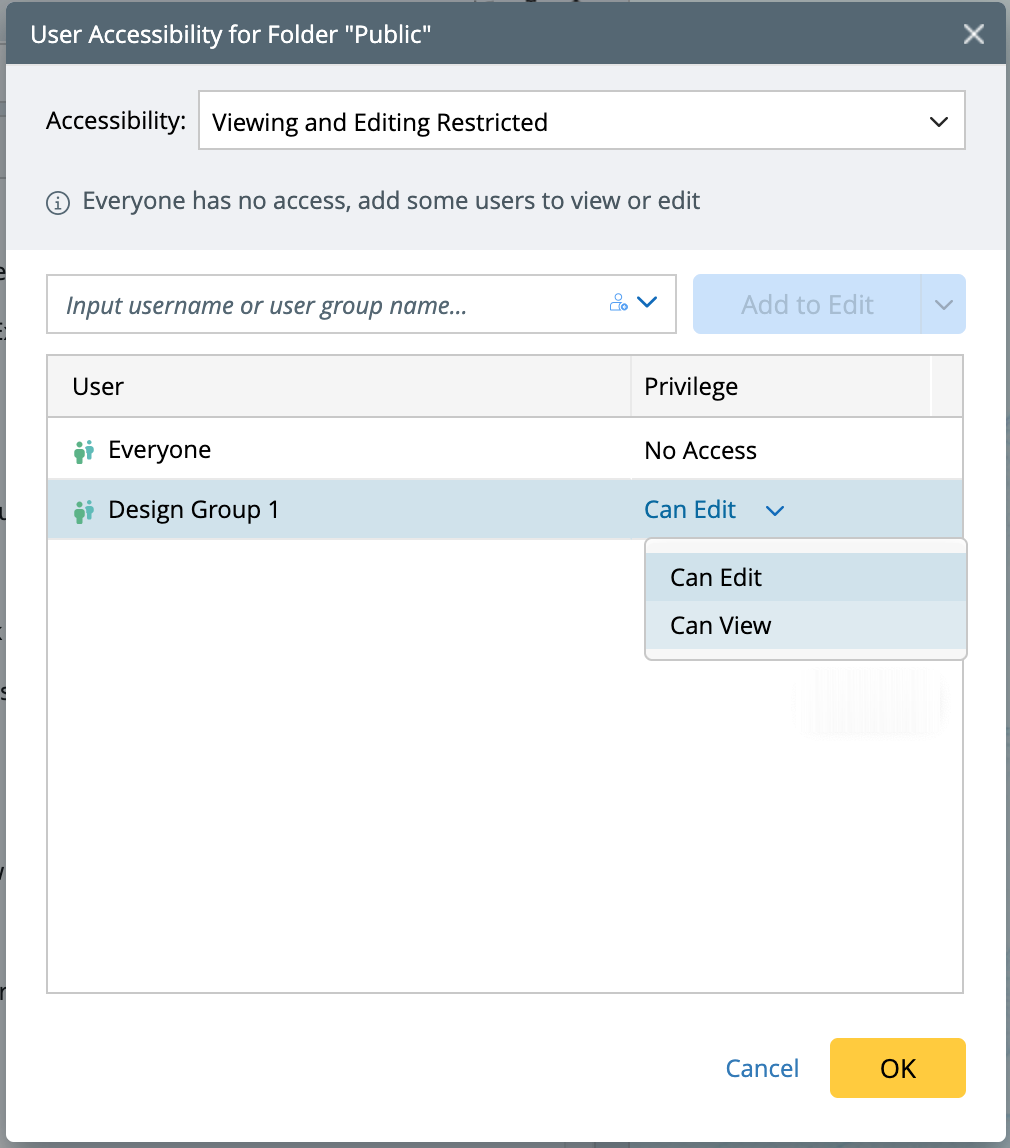Click the info icon beside the access message
The image size is (1010, 1148).
point(58,203)
